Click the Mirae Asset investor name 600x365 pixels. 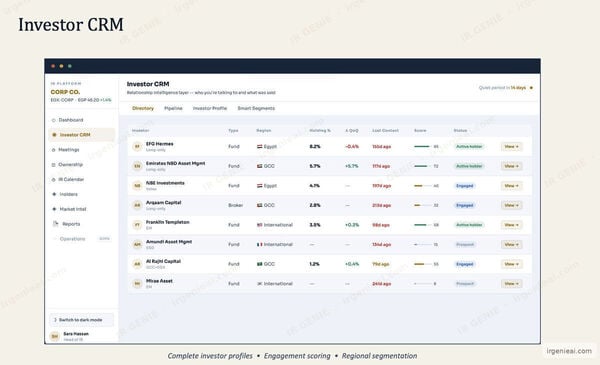click(x=159, y=281)
